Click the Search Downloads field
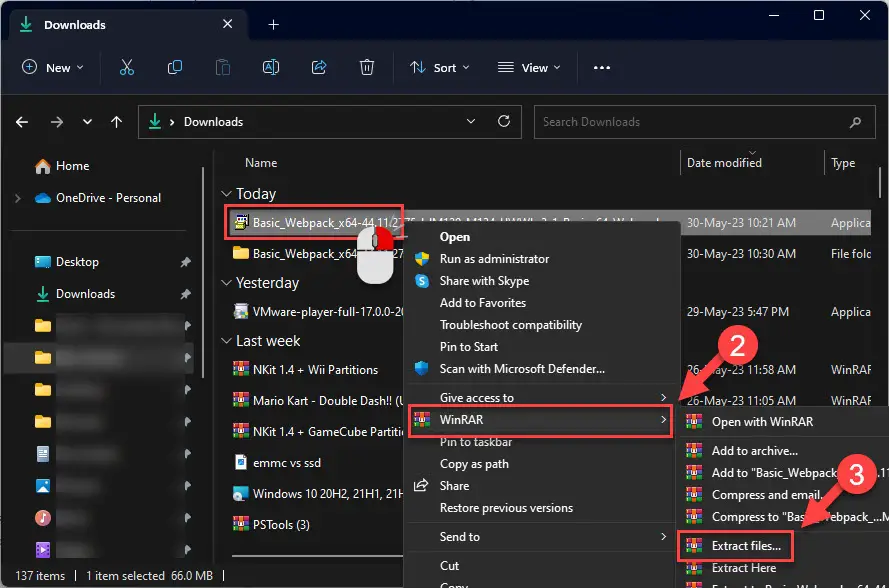 point(705,122)
